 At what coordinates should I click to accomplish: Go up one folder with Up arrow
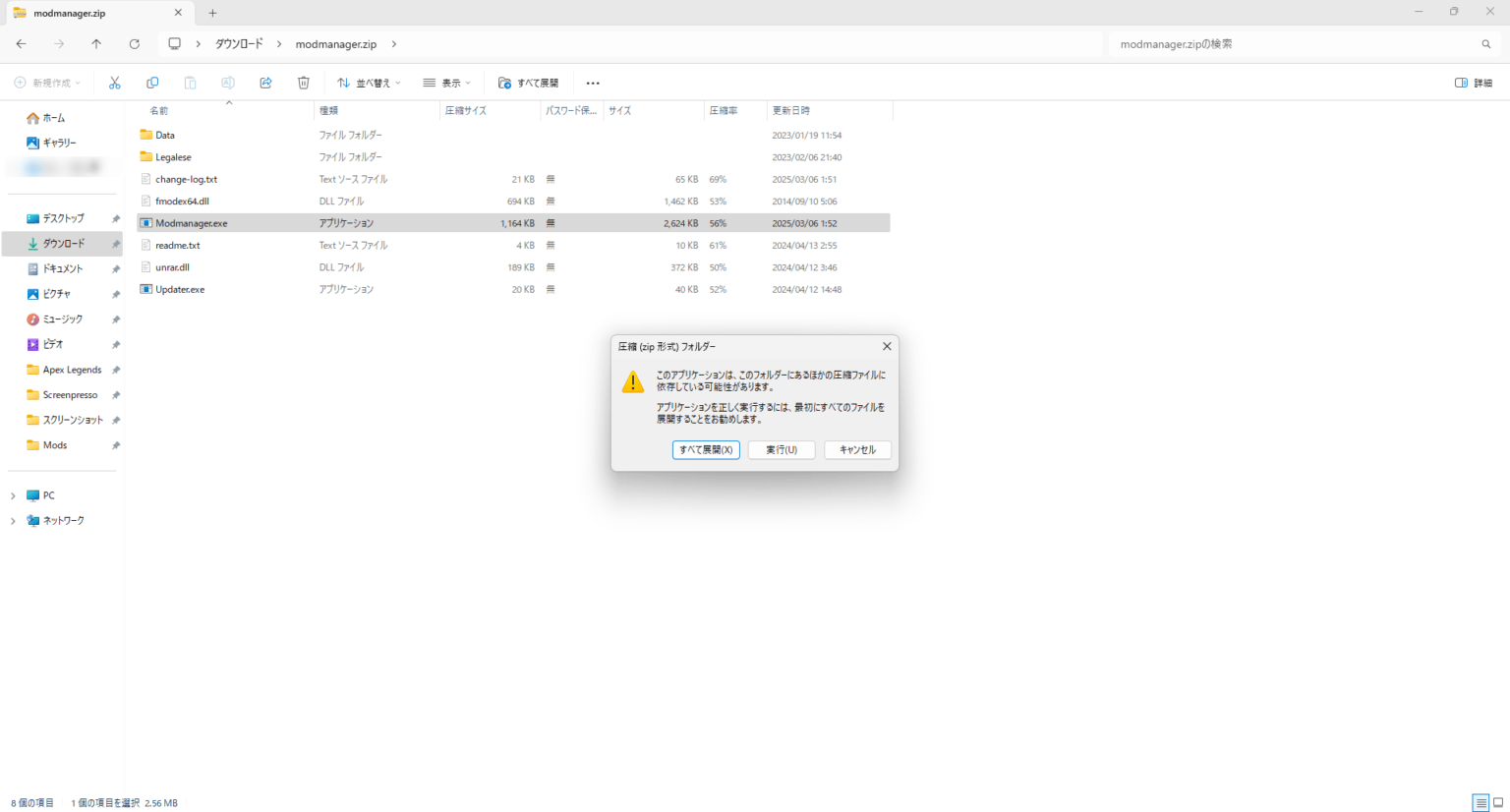96,44
